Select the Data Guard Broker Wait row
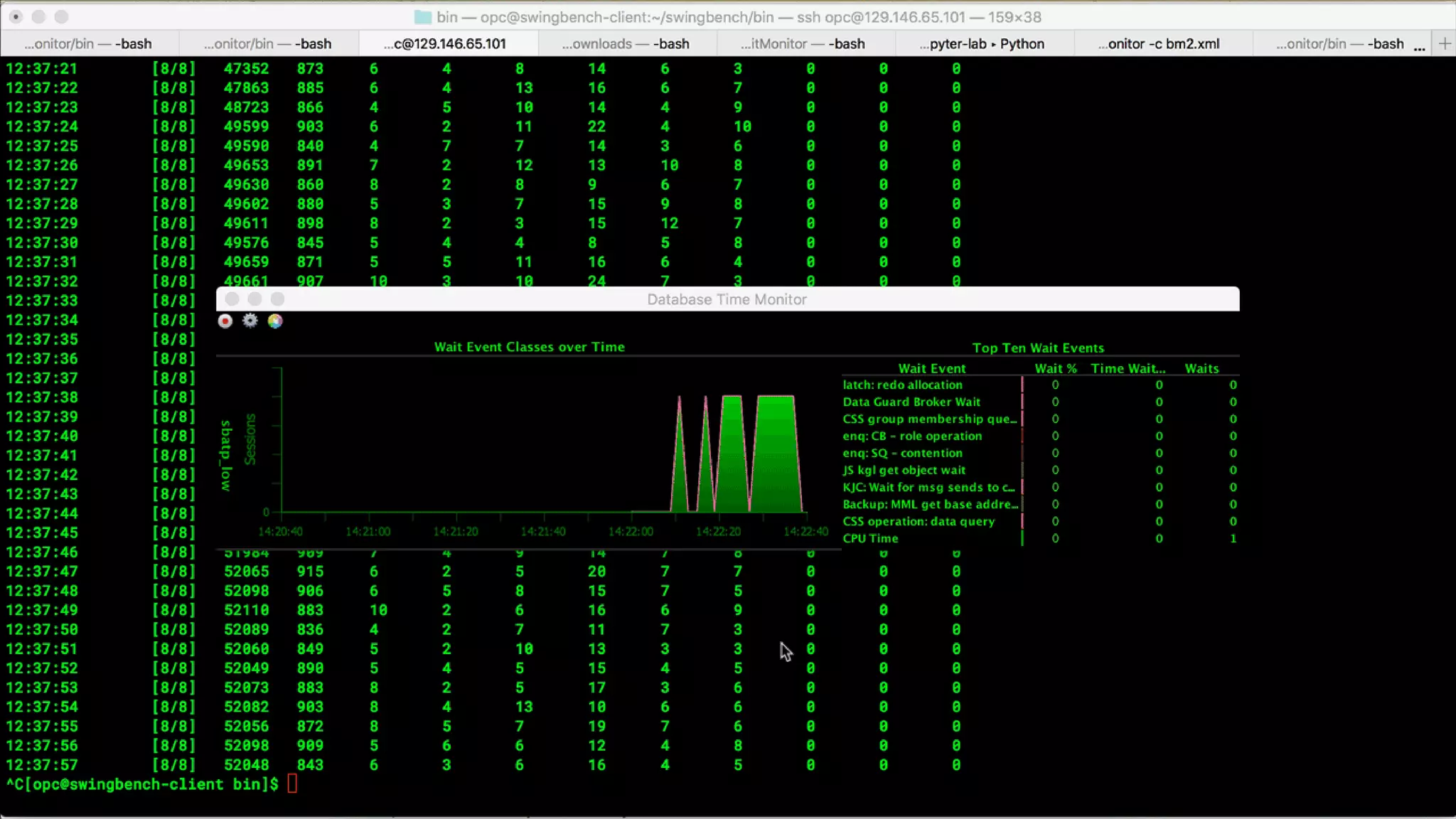 pos(911,402)
